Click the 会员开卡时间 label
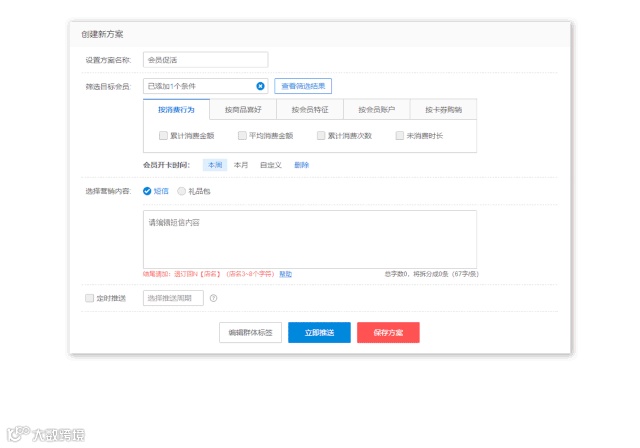This screenshot has width=640, height=448. (166, 165)
